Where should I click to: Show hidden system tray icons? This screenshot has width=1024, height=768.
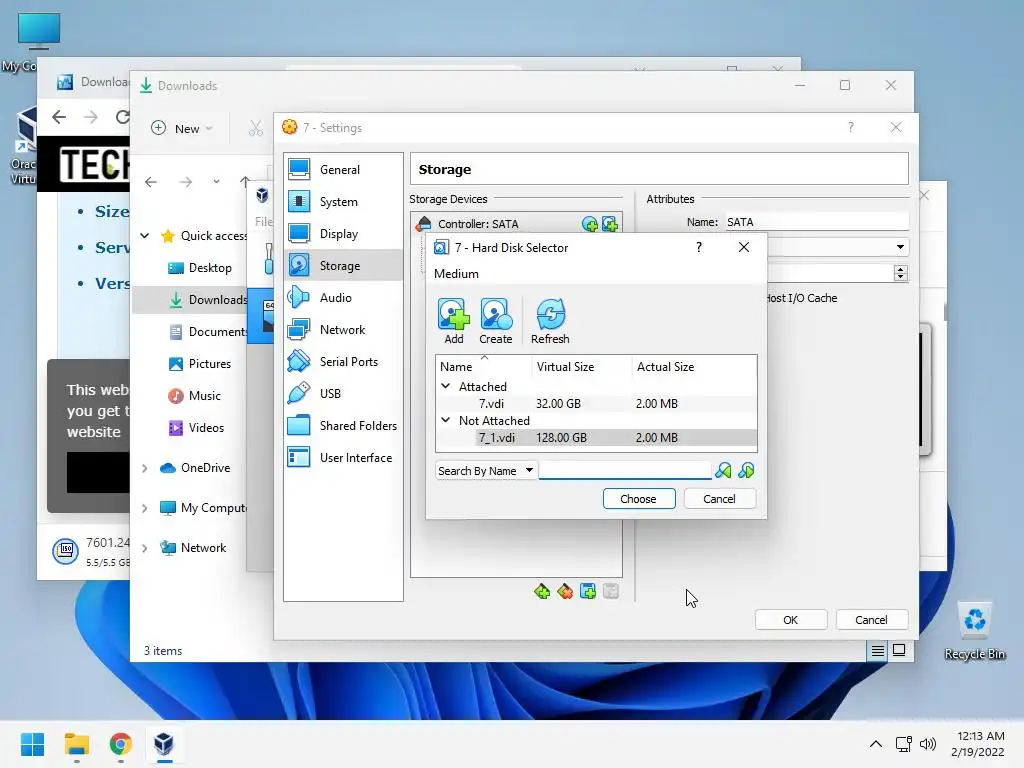[x=876, y=744]
